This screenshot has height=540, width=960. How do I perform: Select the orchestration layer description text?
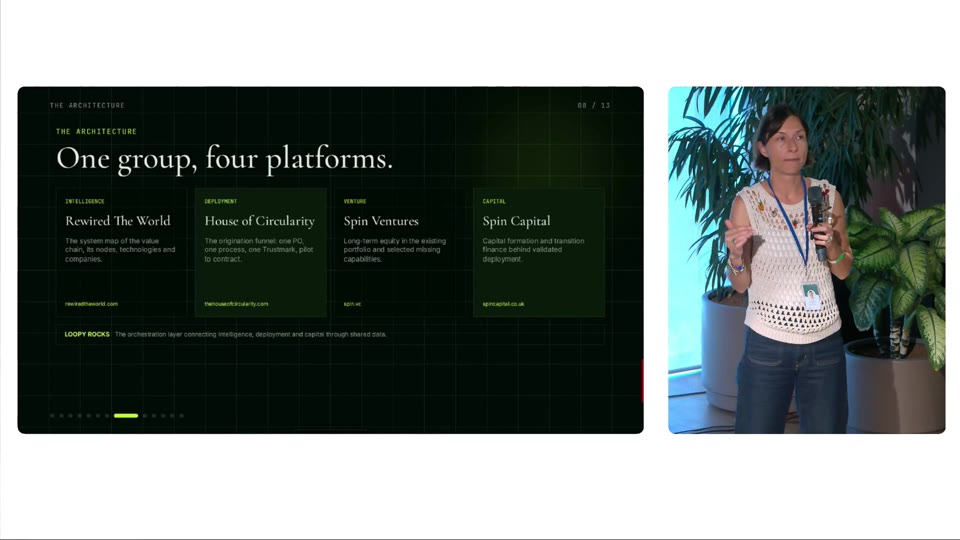(250, 334)
